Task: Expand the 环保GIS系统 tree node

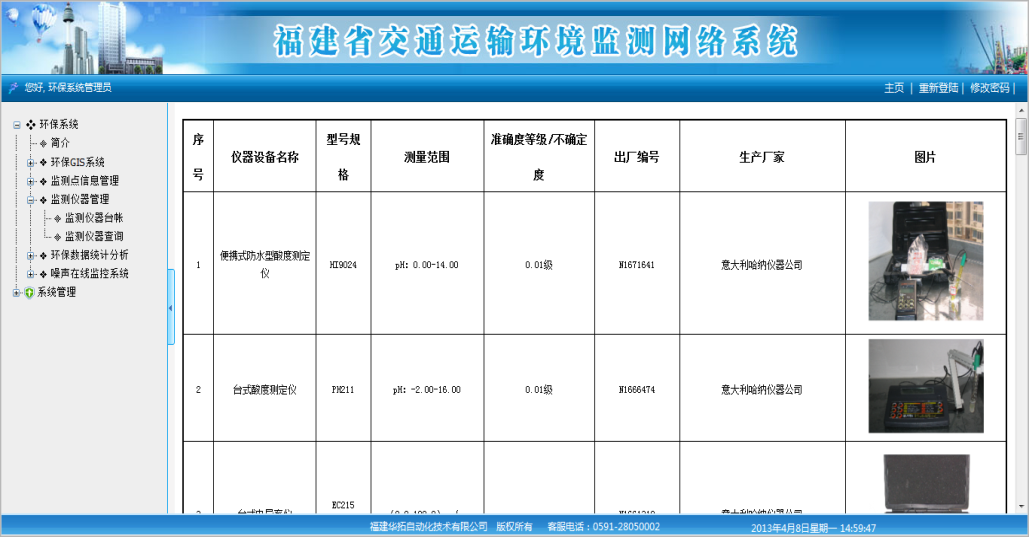Action: tap(30, 163)
